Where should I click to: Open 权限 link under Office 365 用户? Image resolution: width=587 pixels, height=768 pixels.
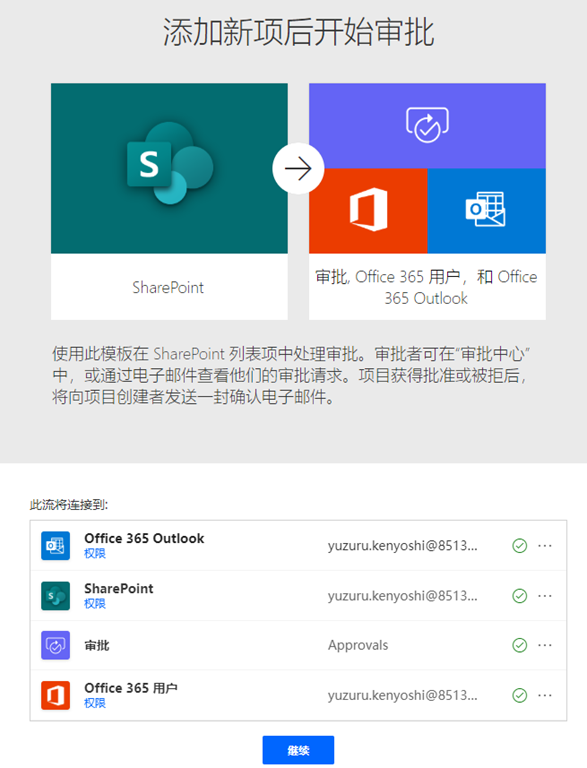(x=95, y=703)
